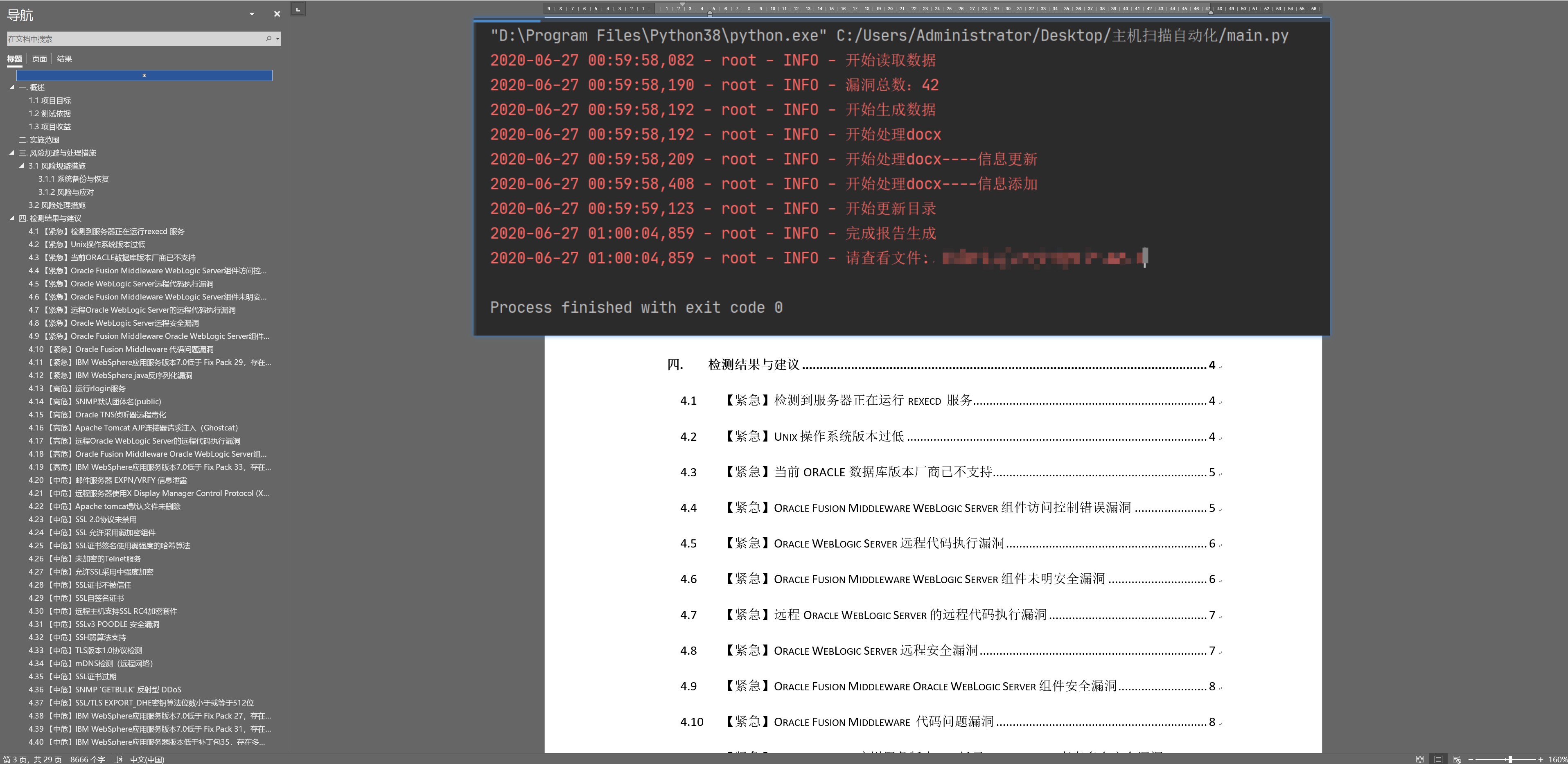Select heading 3.1.2 风险与应对
This screenshot has height=764, width=1568.
click(66, 192)
